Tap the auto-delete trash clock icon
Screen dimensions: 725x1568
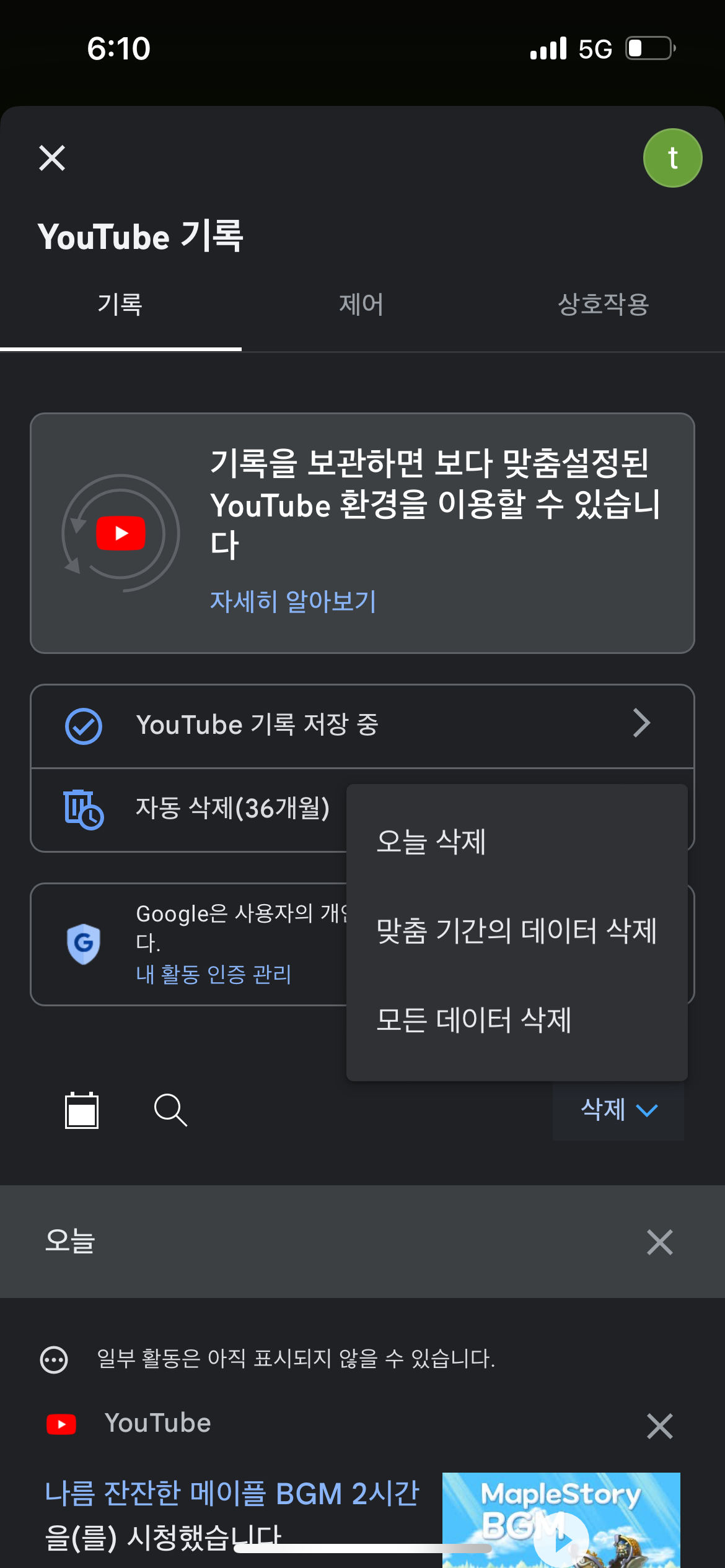click(x=84, y=809)
